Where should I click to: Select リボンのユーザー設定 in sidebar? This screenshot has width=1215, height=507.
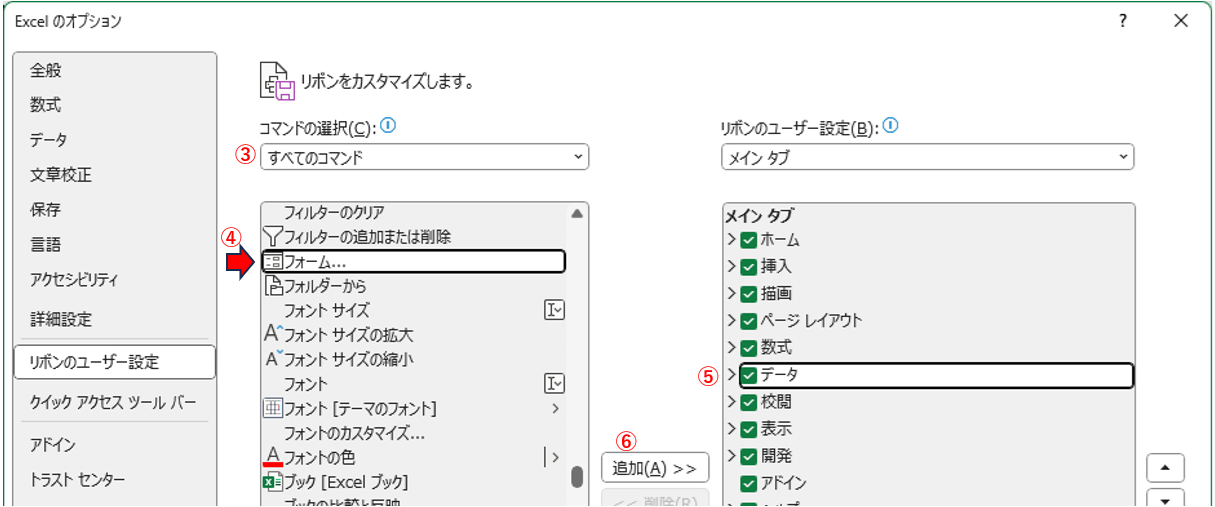(115, 362)
